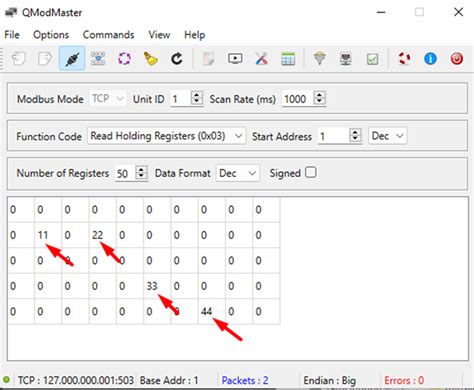This screenshot has width=474, height=390.
Task: Select the register cell showing 11
Action: [x=48, y=235]
